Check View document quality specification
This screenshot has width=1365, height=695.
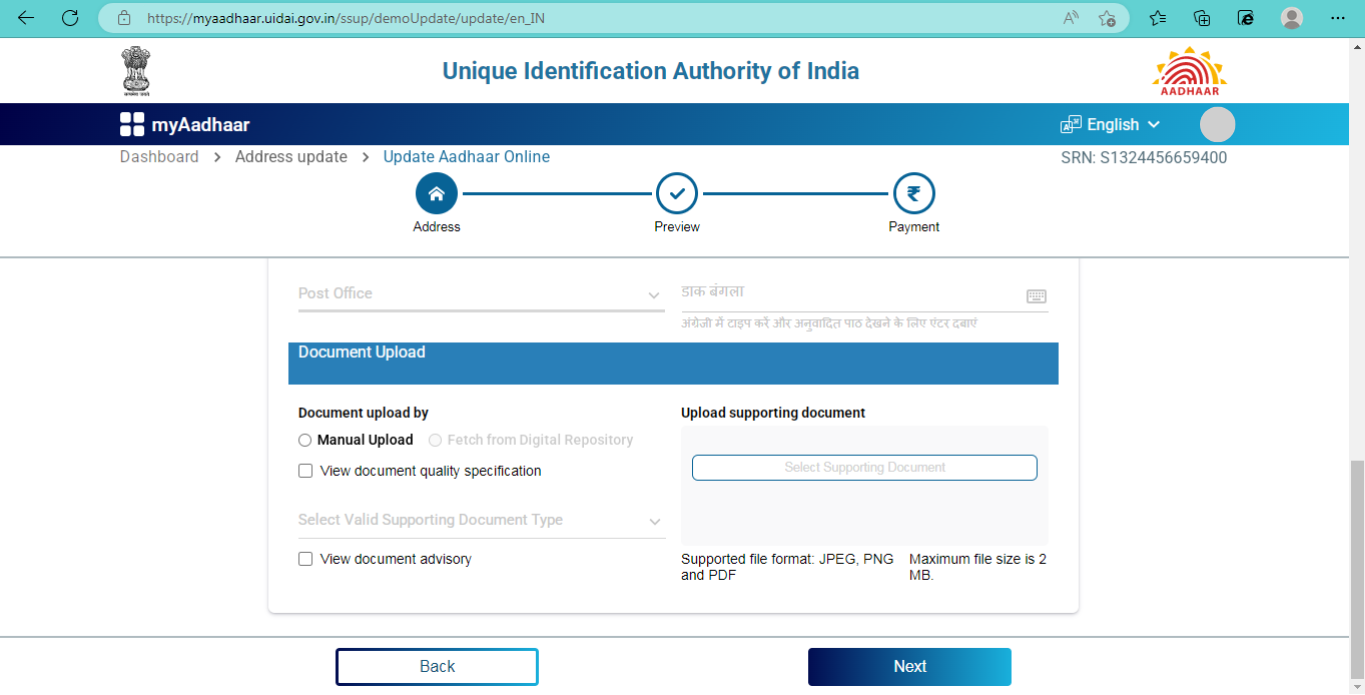click(x=306, y=471)
